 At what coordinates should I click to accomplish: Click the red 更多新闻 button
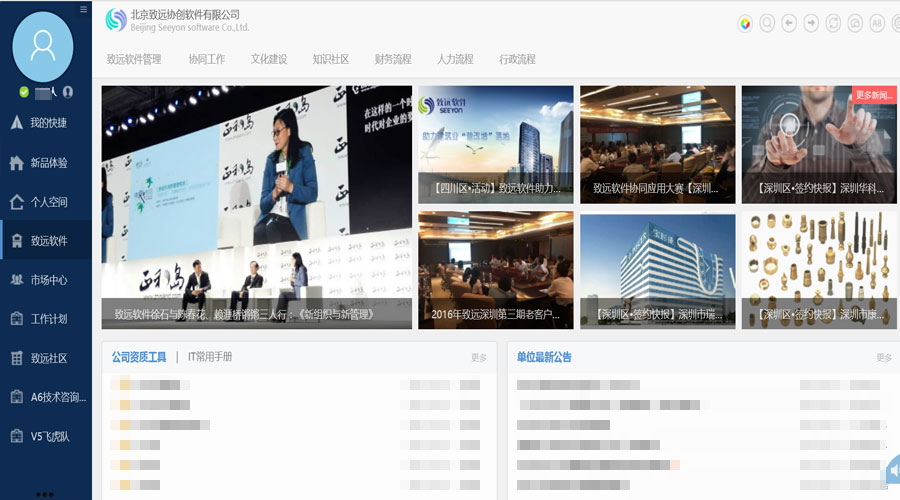tap(874, 95)
